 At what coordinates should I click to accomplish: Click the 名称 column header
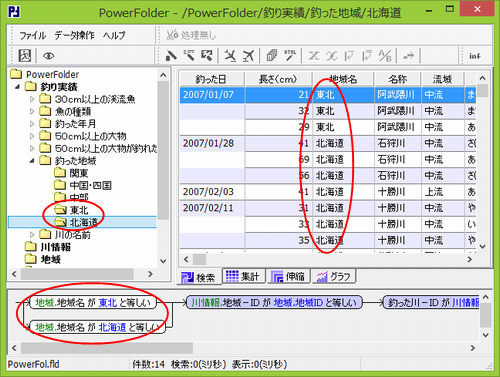pyautogui.click(x=398, y=79)
